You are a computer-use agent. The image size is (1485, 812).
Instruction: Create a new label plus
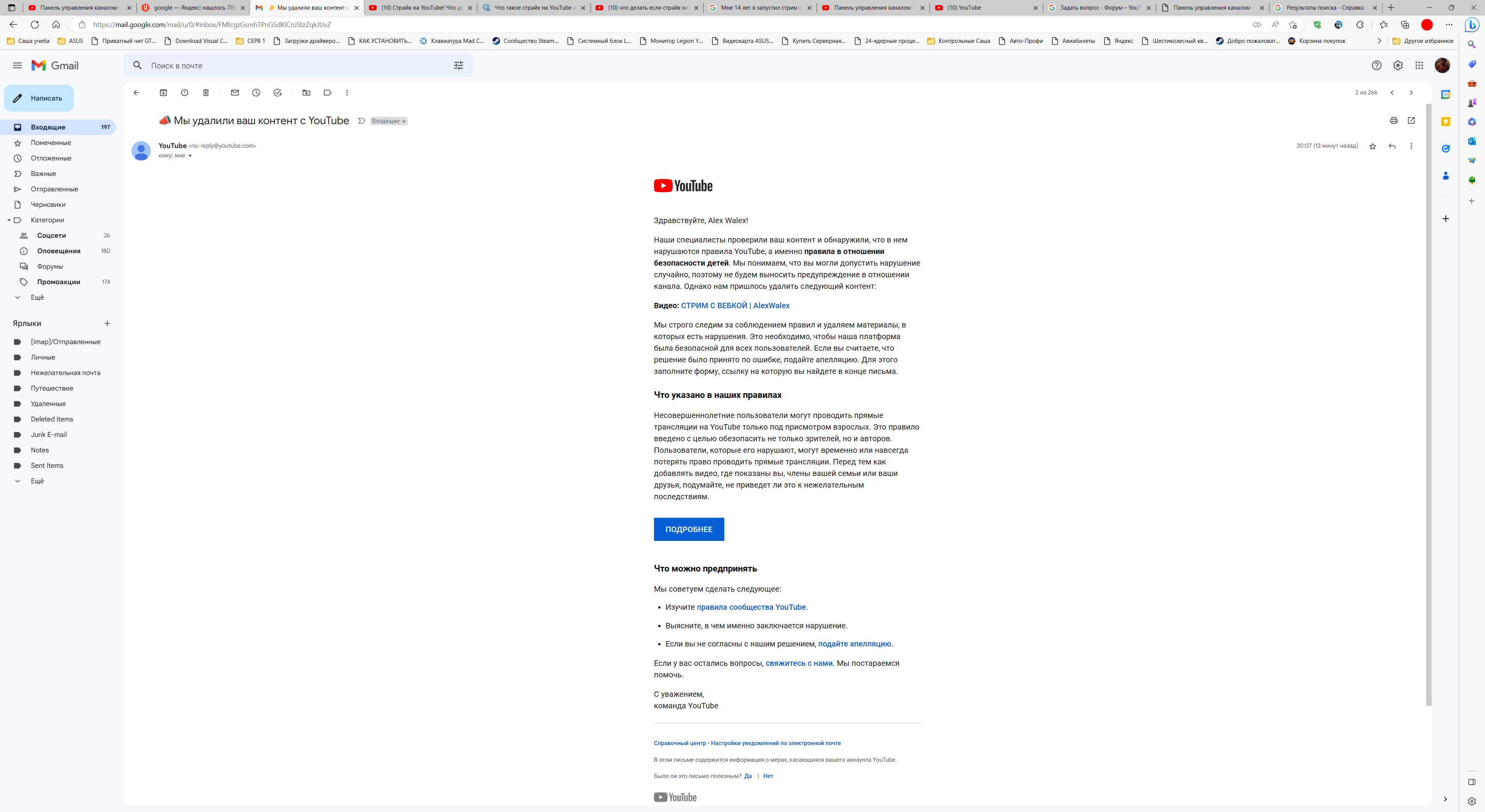click(107, 323)
